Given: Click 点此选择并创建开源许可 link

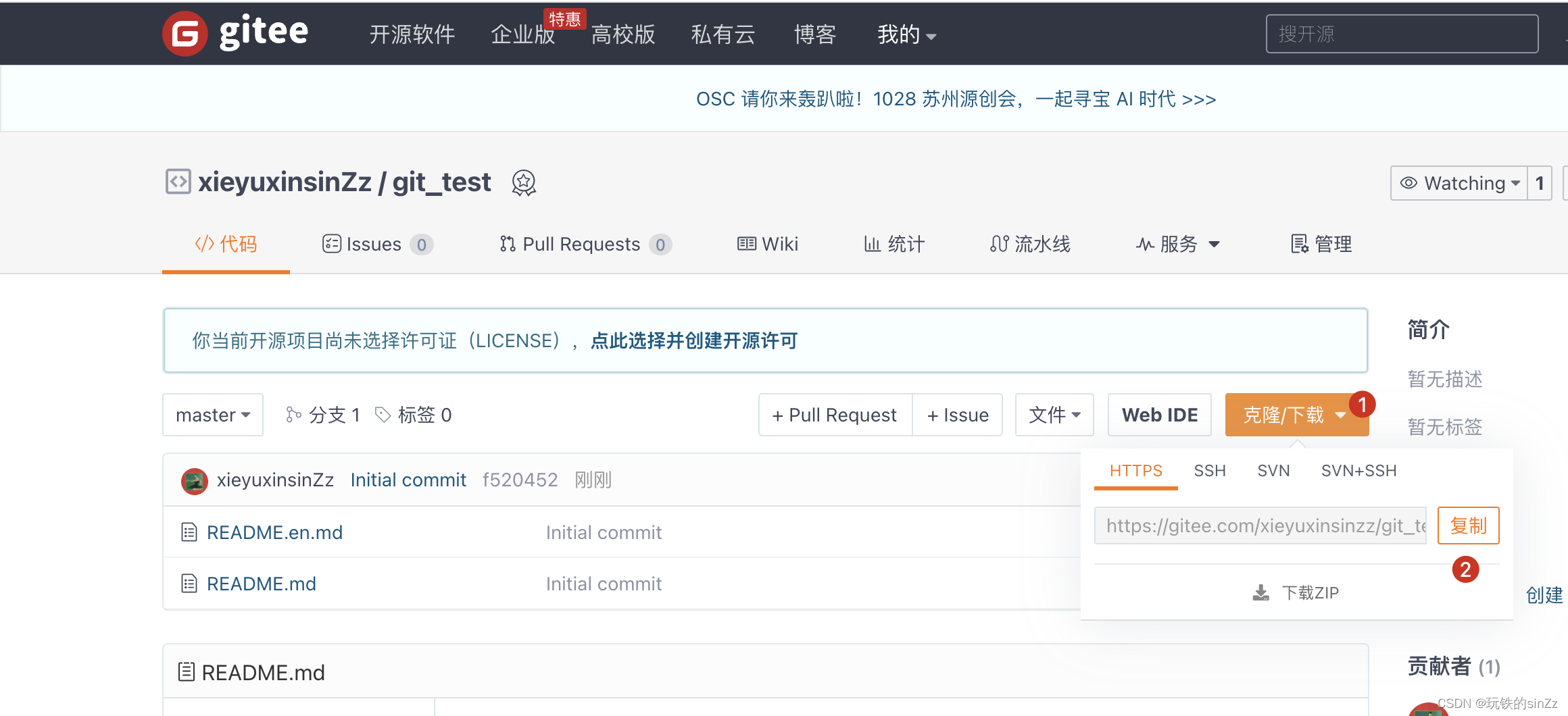Looking at the screenshot, I should click(694, 340).
